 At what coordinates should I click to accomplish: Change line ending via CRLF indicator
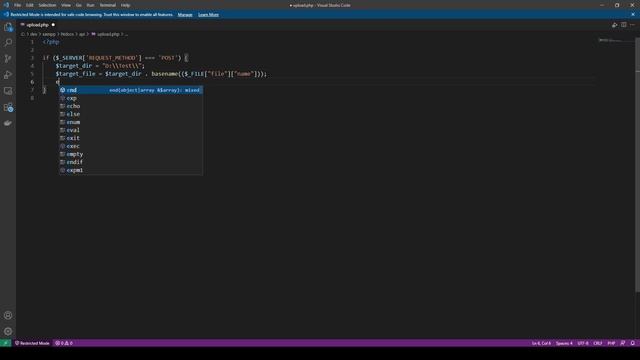pyautogui.click(x=598, y=343)
